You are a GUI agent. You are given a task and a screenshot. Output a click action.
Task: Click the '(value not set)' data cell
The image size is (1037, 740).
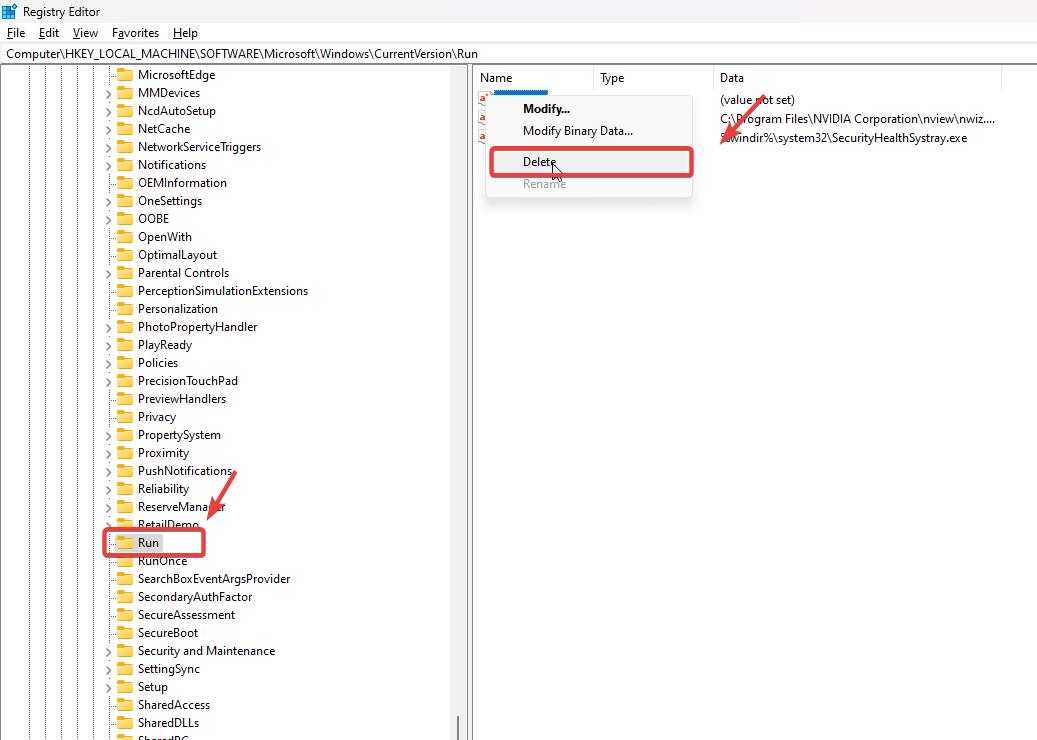coord(757,100)
